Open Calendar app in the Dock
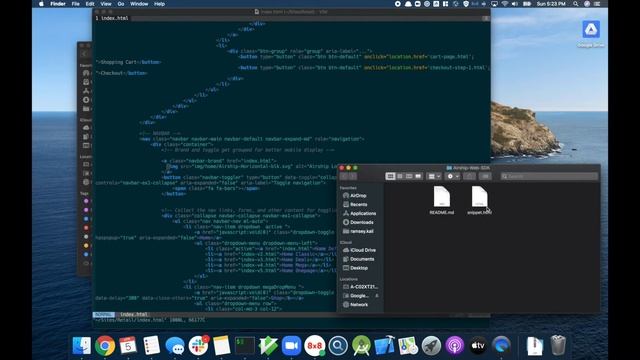The width and height of the screenshot is (640, 360). [x=128, y=346]
